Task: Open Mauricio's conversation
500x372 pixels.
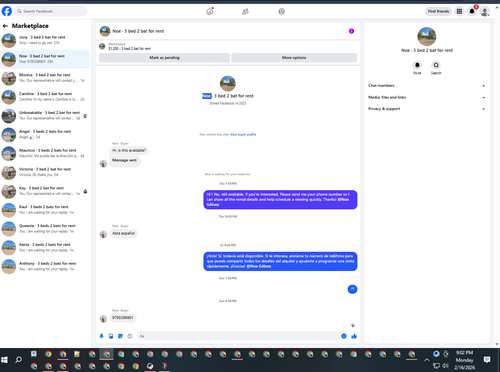Action: tap(45, 153)
